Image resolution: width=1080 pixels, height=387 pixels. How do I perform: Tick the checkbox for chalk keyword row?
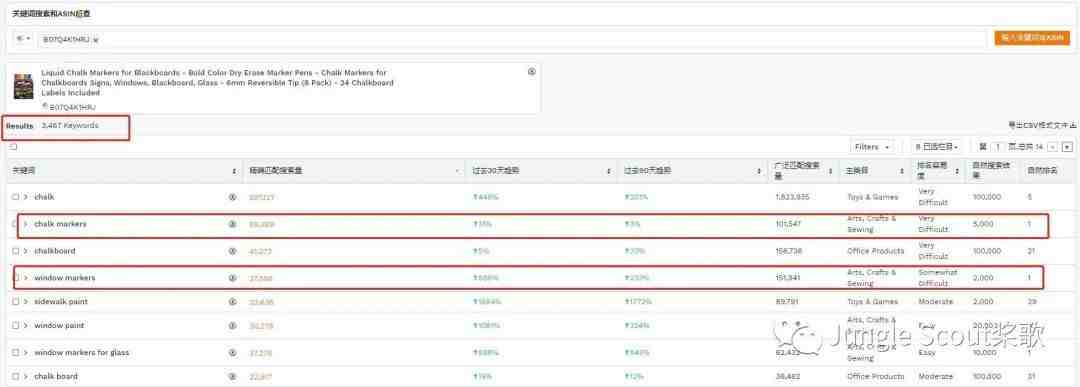coord(15,197)
